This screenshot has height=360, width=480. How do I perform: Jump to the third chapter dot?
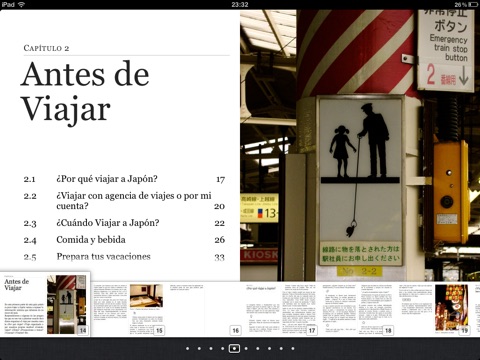pos(211,348)
